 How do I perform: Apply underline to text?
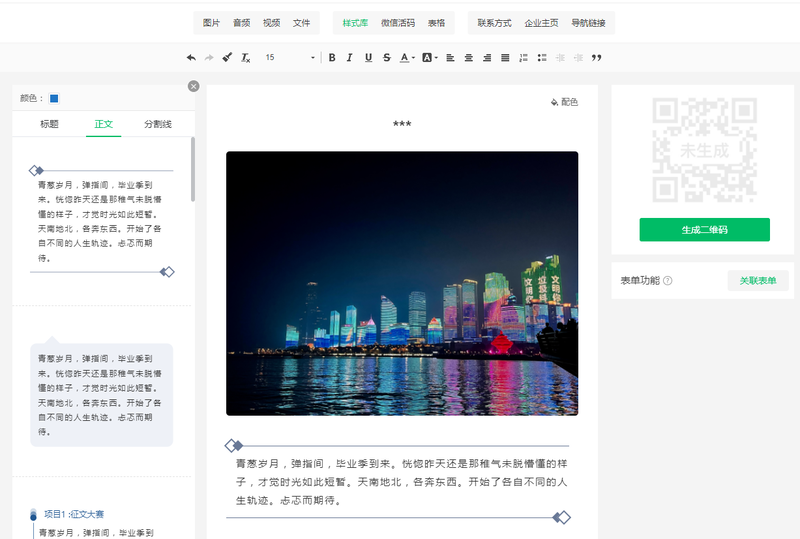click(368, 58)
